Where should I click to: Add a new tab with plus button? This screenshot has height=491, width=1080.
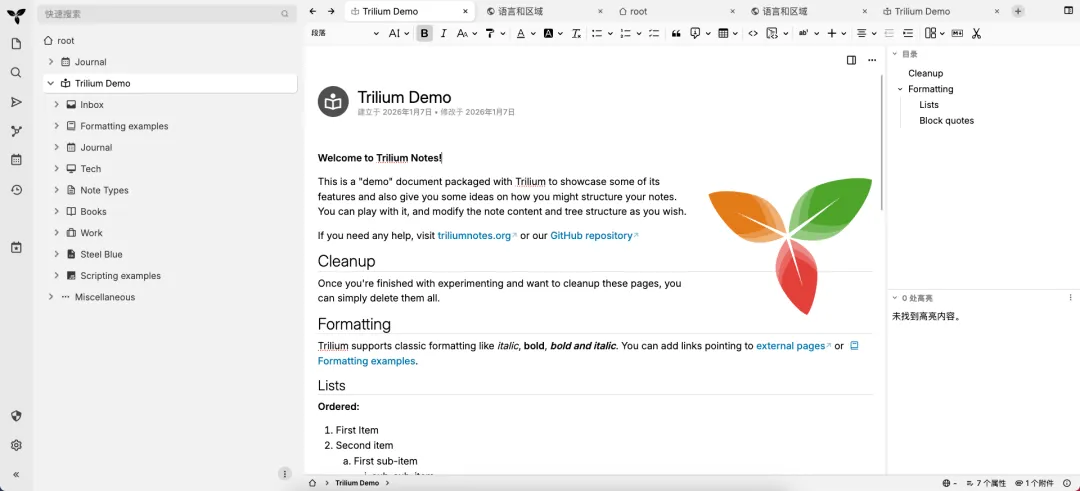click(1018, 11)
